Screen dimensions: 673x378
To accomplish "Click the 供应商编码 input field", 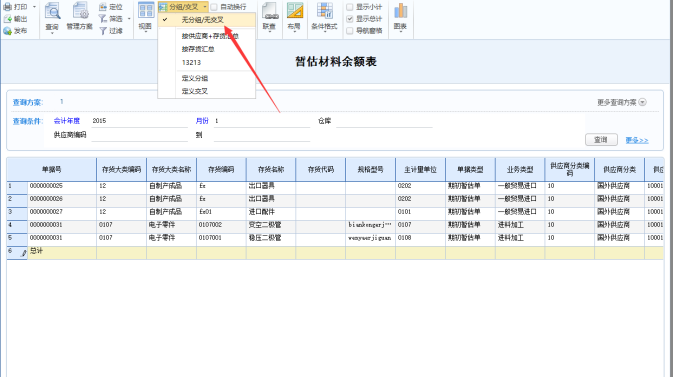I will [x=139, y=135].
